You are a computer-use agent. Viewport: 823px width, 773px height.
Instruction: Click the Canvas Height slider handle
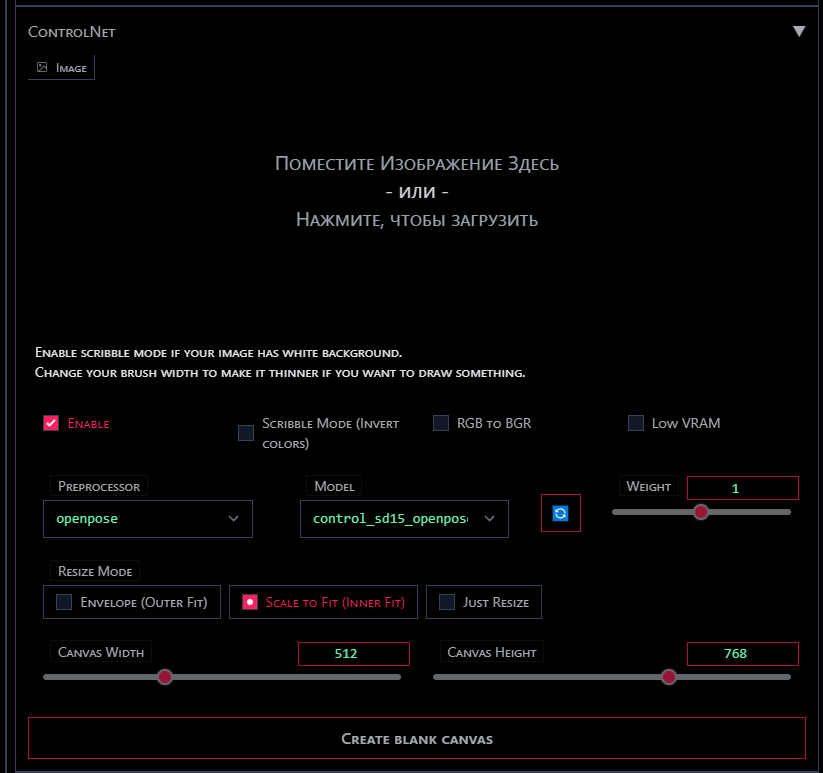coord(669,677)
